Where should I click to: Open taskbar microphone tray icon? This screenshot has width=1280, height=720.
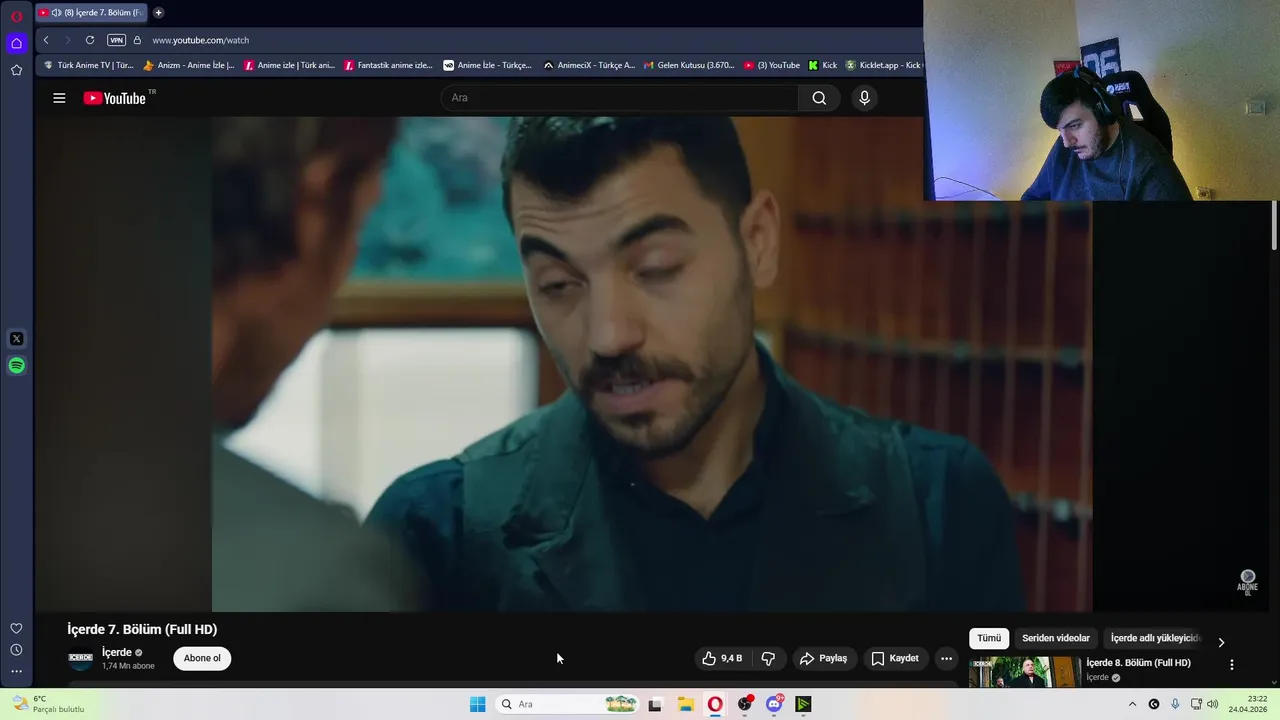(x=1175, y=704)
